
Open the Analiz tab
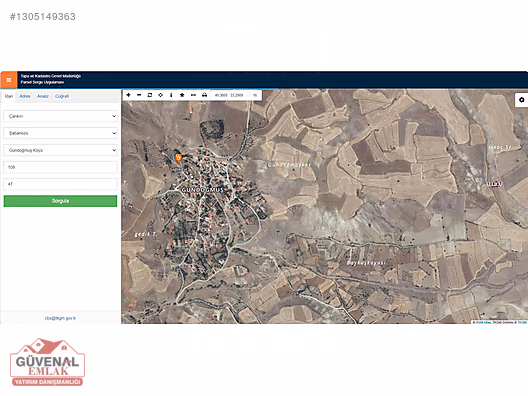[x=42, y=96]
